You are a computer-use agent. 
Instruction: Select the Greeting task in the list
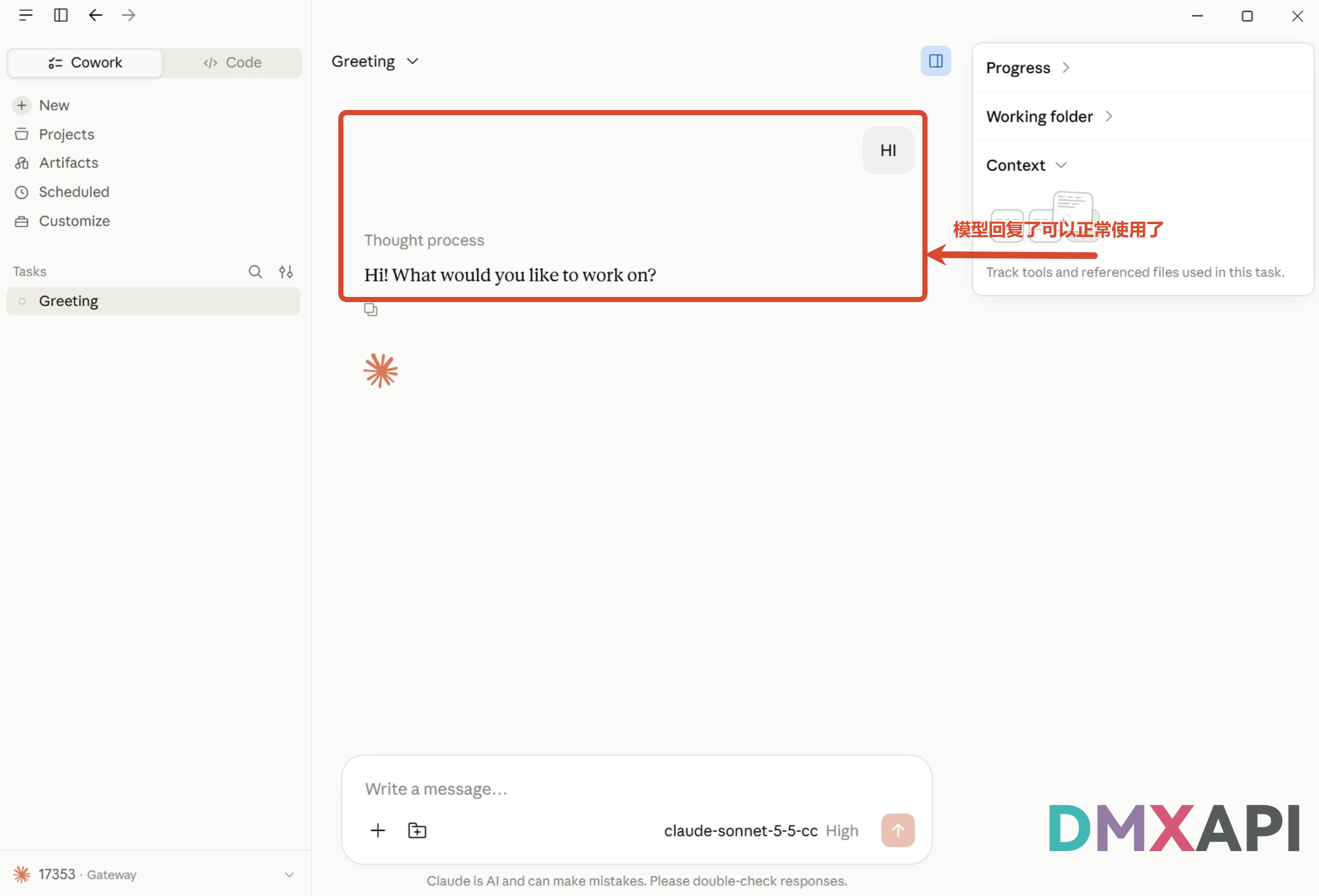(x=153, y=301)
